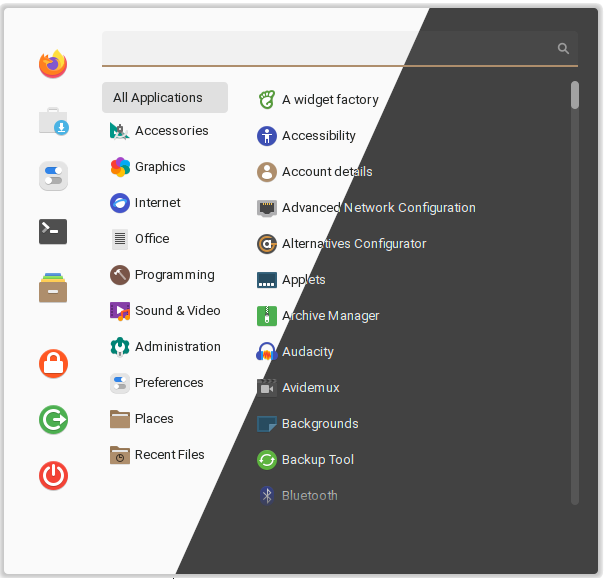
Task: Click the Accessories category icon
Action: tap(120, 131)
